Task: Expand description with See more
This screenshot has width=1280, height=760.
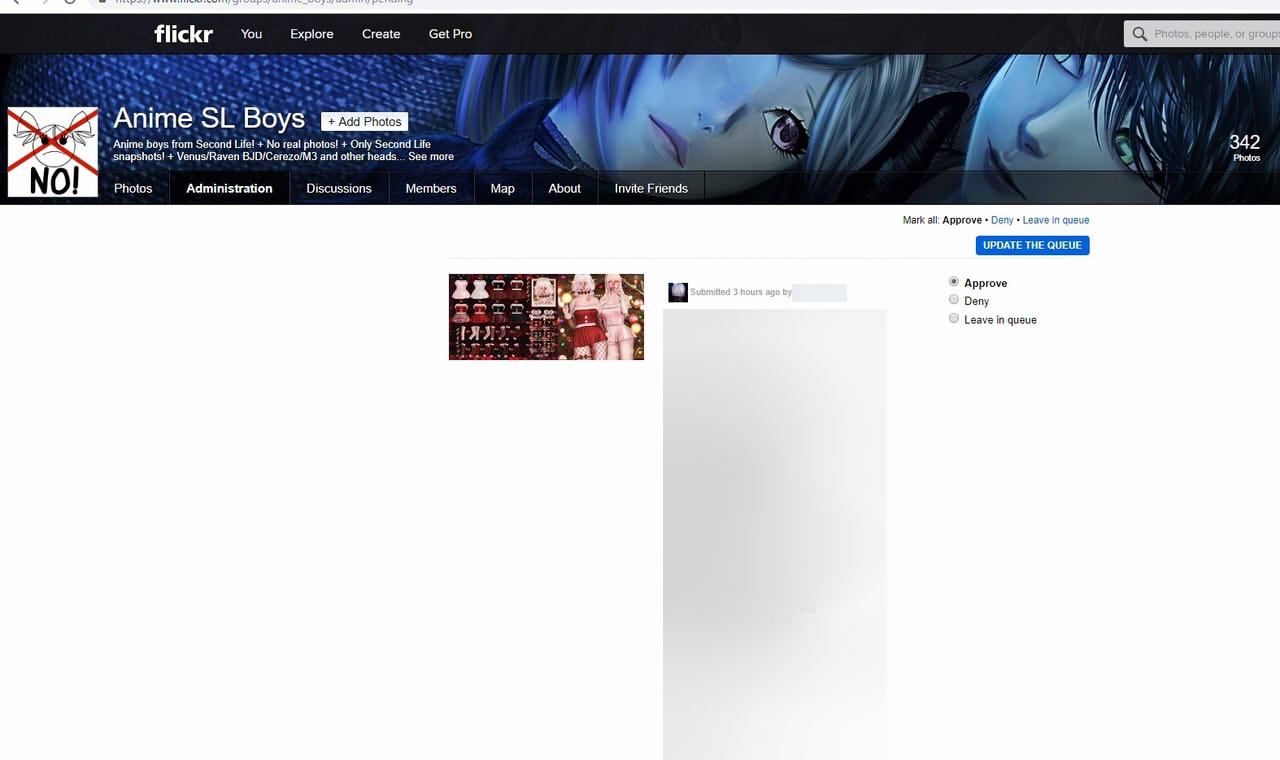Action: [431, 157]
